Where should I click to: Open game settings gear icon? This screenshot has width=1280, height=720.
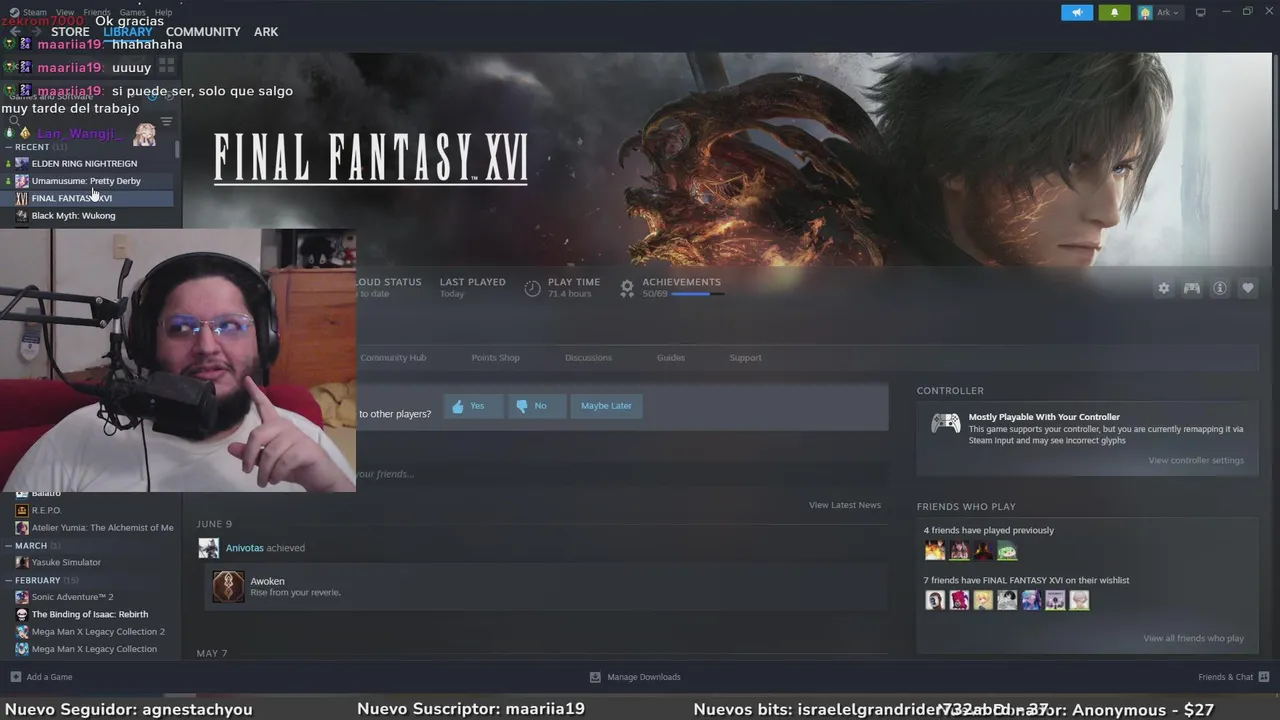click(1164, 288)
